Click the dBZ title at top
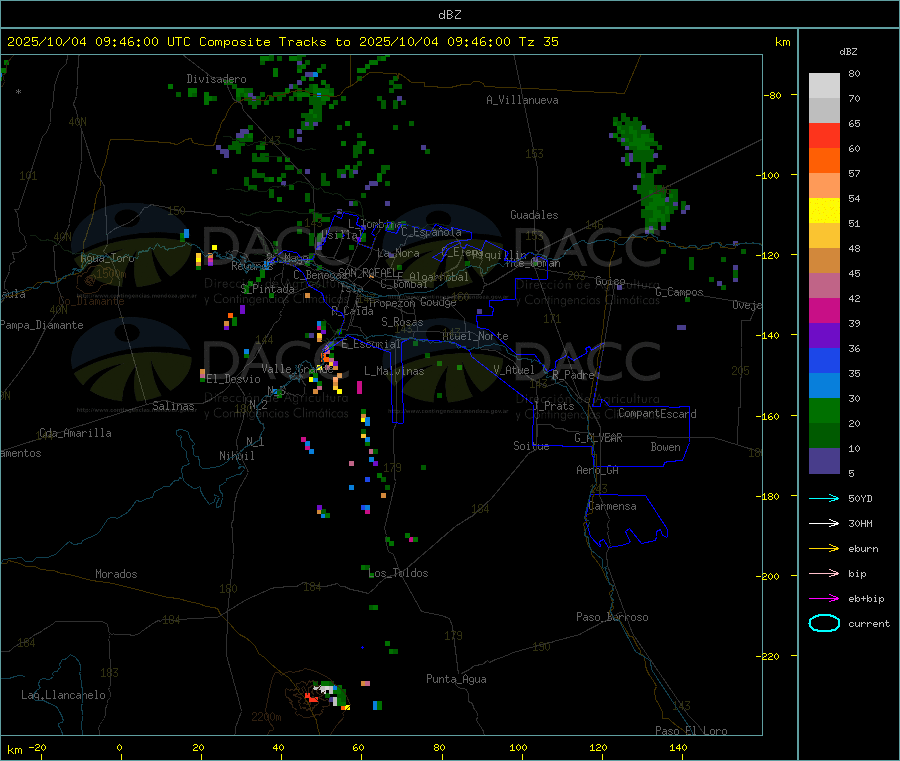The width and height of the screenshot is (900, 761). tap(449, 14)
